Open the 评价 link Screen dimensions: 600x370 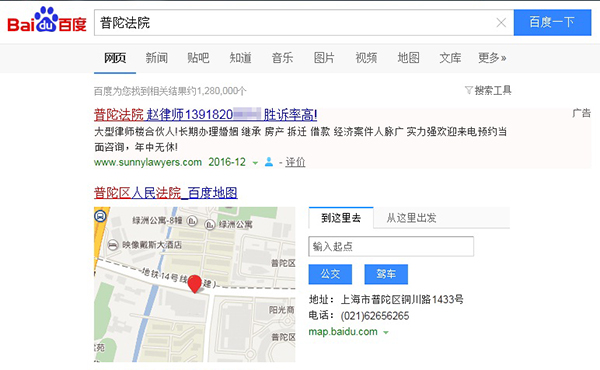[295, 162]
